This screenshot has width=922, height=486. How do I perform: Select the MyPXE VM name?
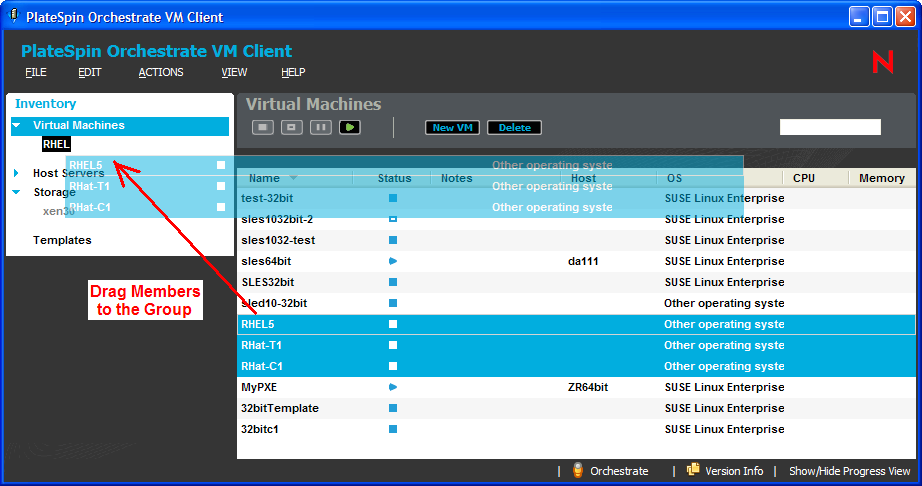[x=259, y=387]
